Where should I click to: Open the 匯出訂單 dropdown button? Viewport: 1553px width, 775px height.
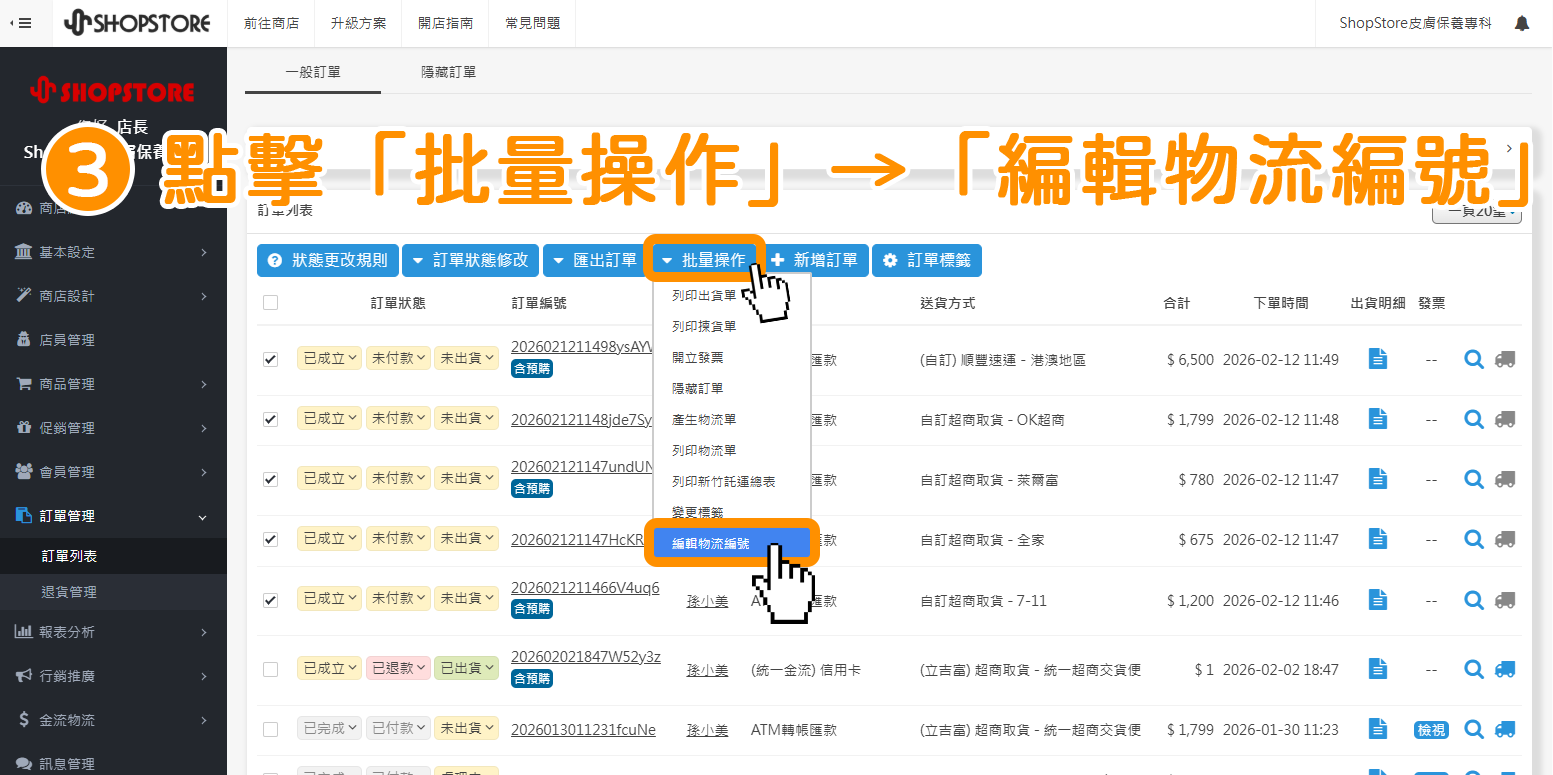point(595,260)
